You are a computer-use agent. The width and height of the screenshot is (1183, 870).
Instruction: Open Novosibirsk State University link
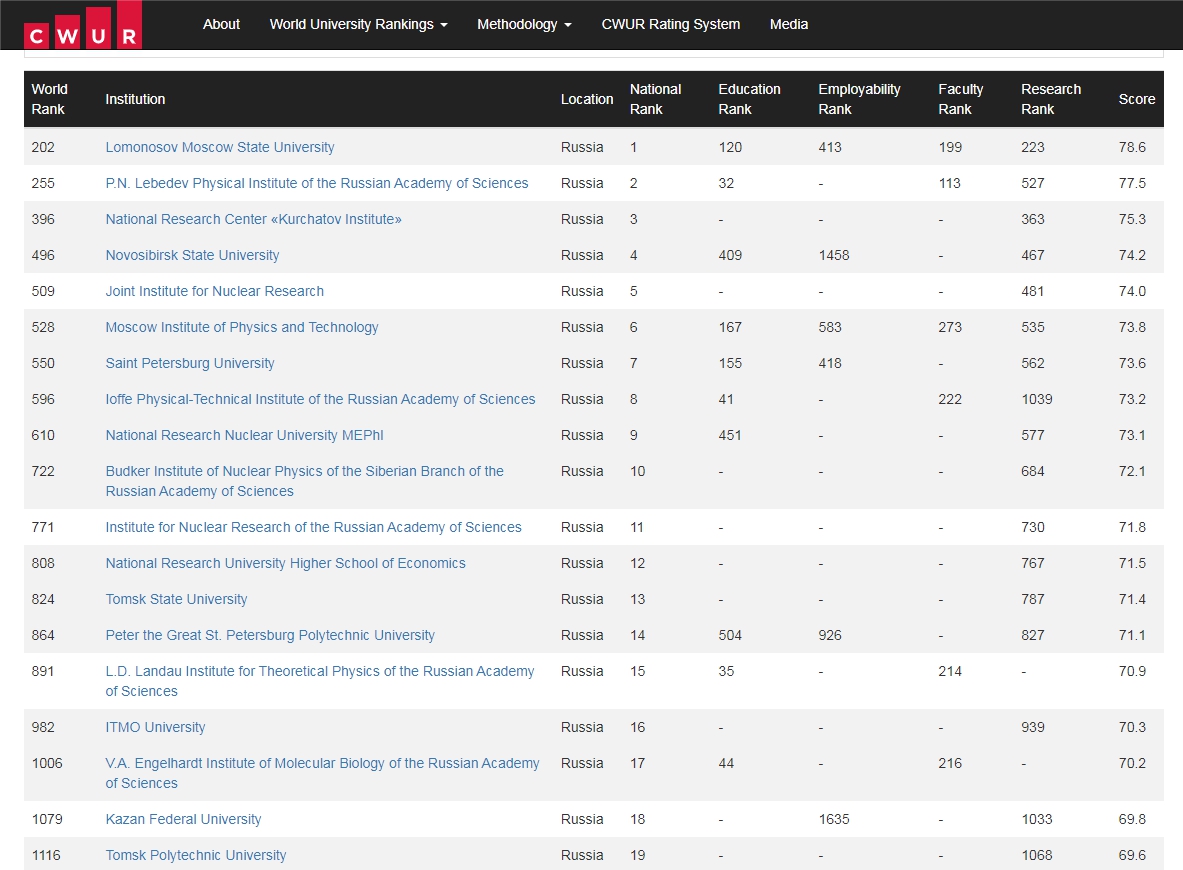click(192, 255)
